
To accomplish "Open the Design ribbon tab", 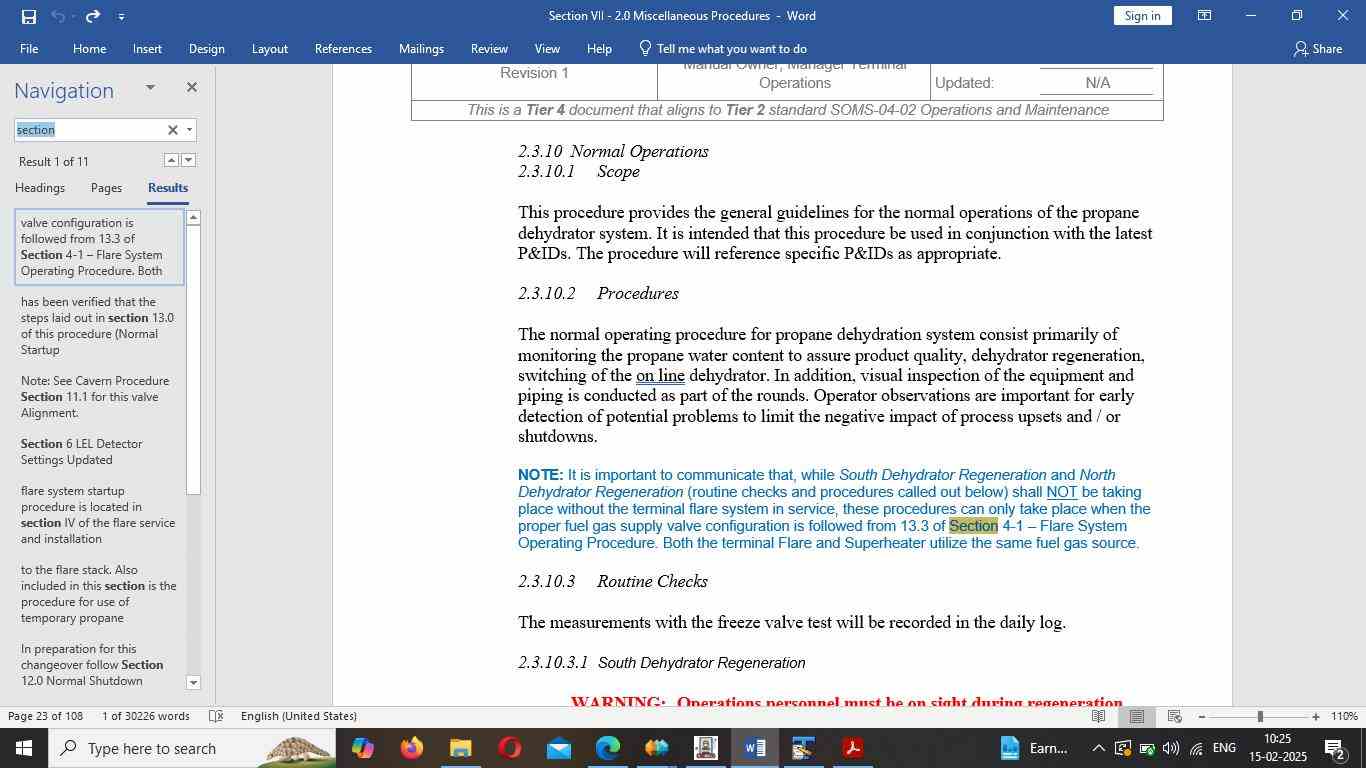I will pyautogui.click(x=206, y=48).
